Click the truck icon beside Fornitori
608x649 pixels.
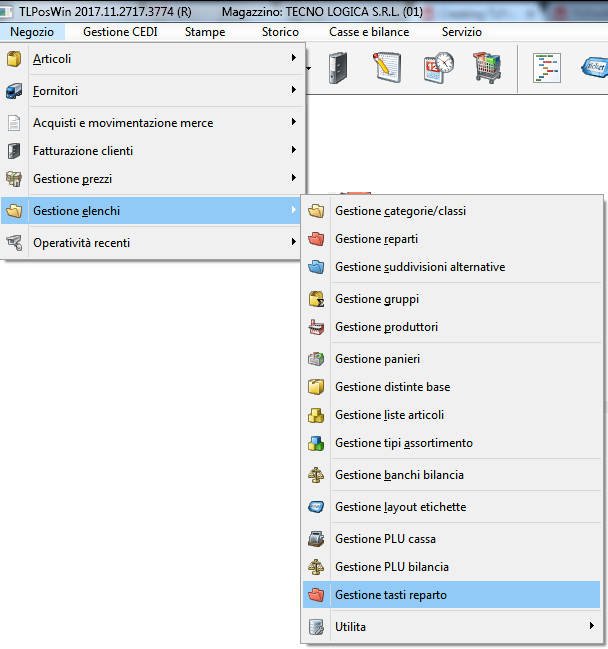pyautogui.click(x=14, y=91)
